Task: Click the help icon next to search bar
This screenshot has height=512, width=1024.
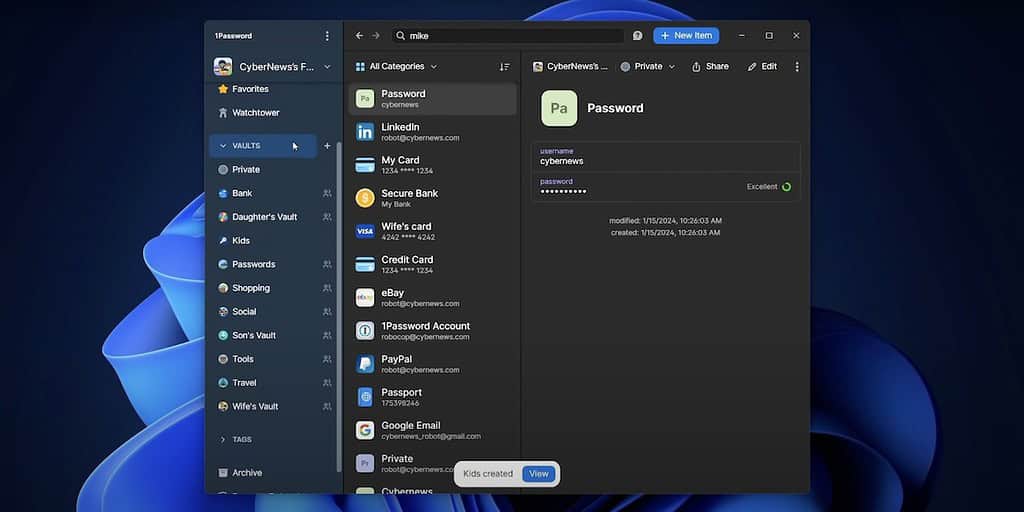Action: click(x=638, y=36)
